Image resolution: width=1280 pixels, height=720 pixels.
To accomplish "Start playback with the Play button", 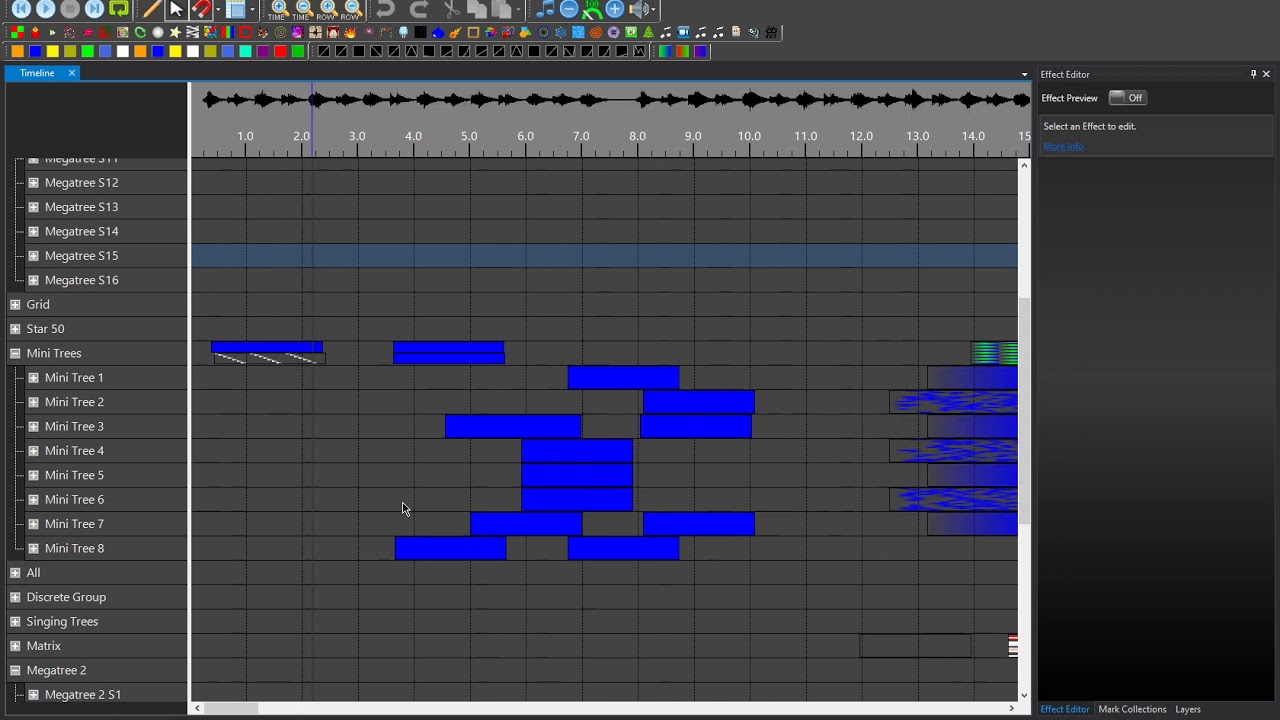I will [45, 9].
